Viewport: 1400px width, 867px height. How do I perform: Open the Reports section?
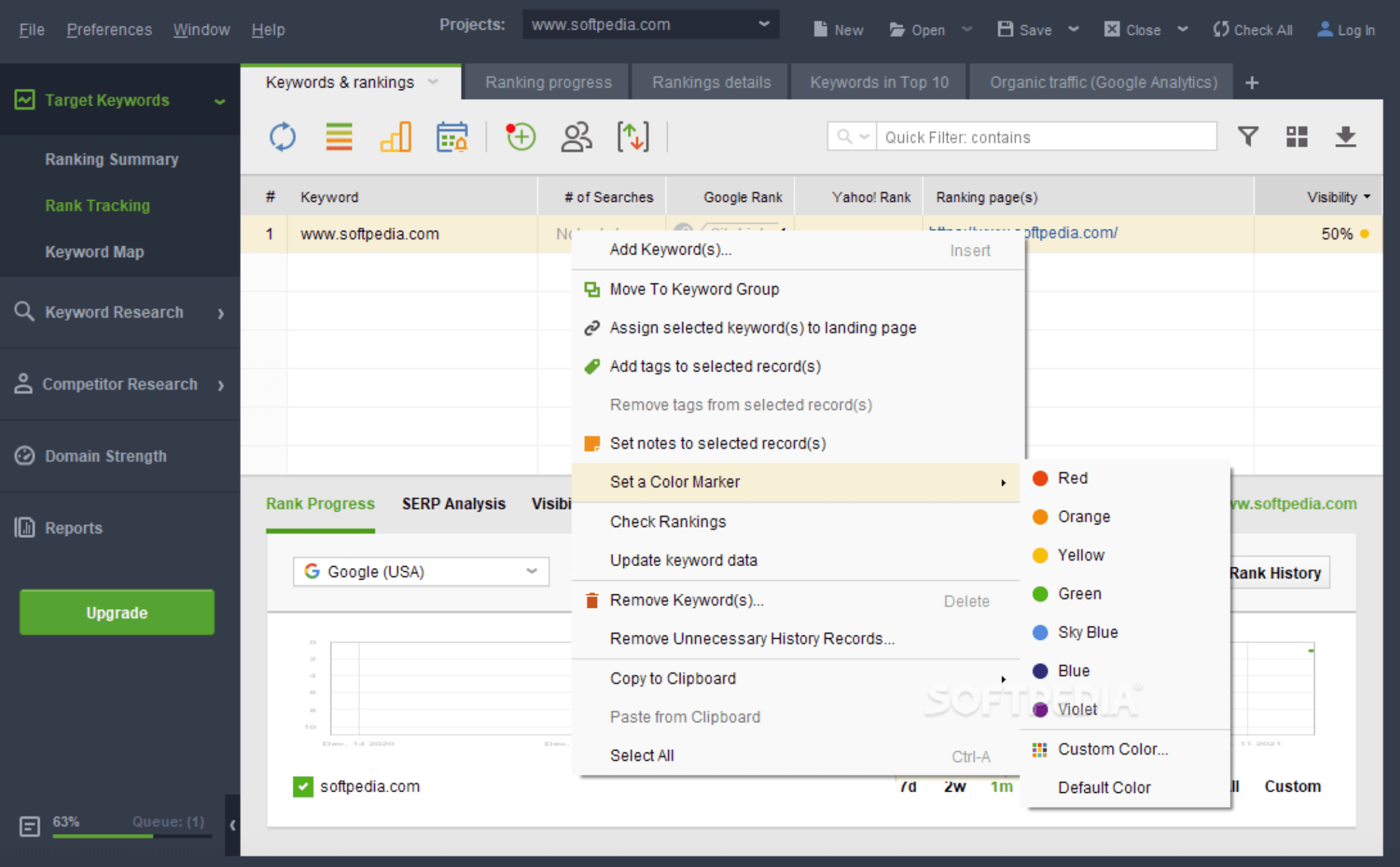coord(73,528)
